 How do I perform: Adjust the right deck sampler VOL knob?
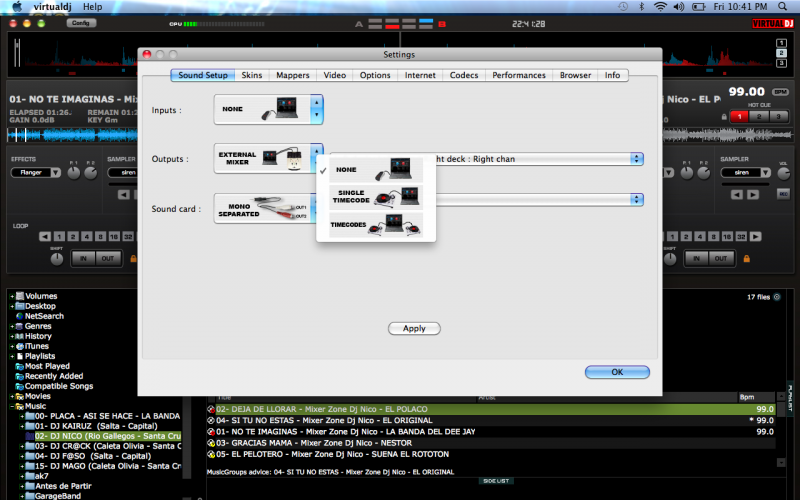pyautogui.click(x=783, y=174)
